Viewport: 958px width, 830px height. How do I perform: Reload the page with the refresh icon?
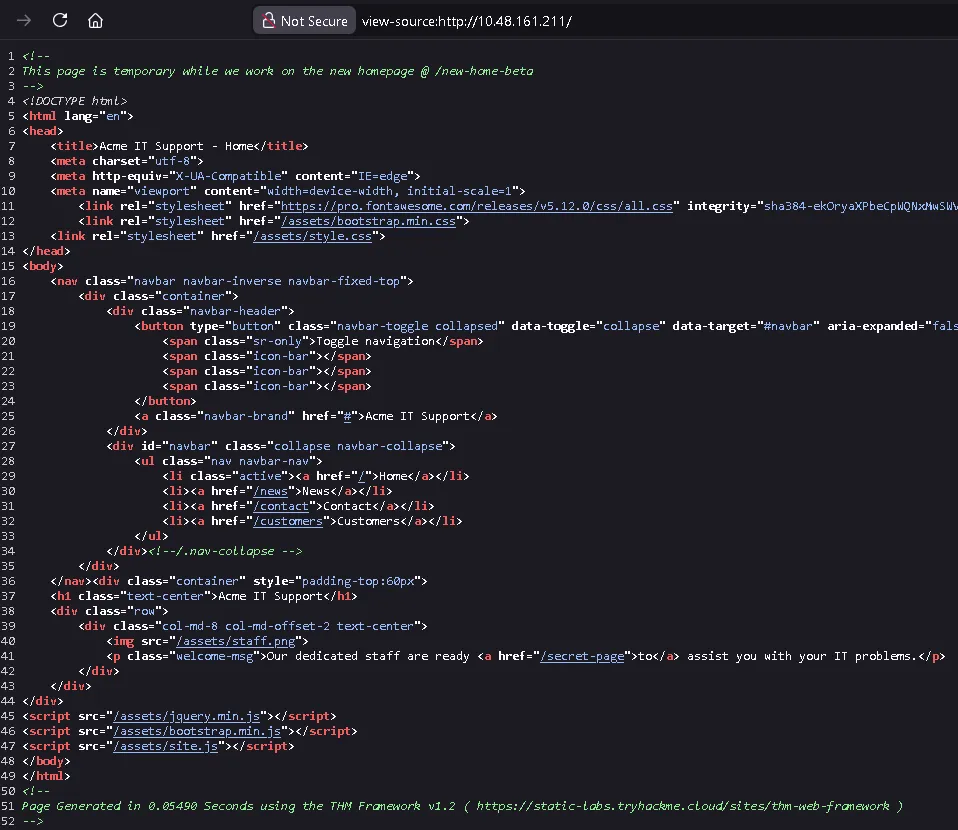tap(60, 21)
